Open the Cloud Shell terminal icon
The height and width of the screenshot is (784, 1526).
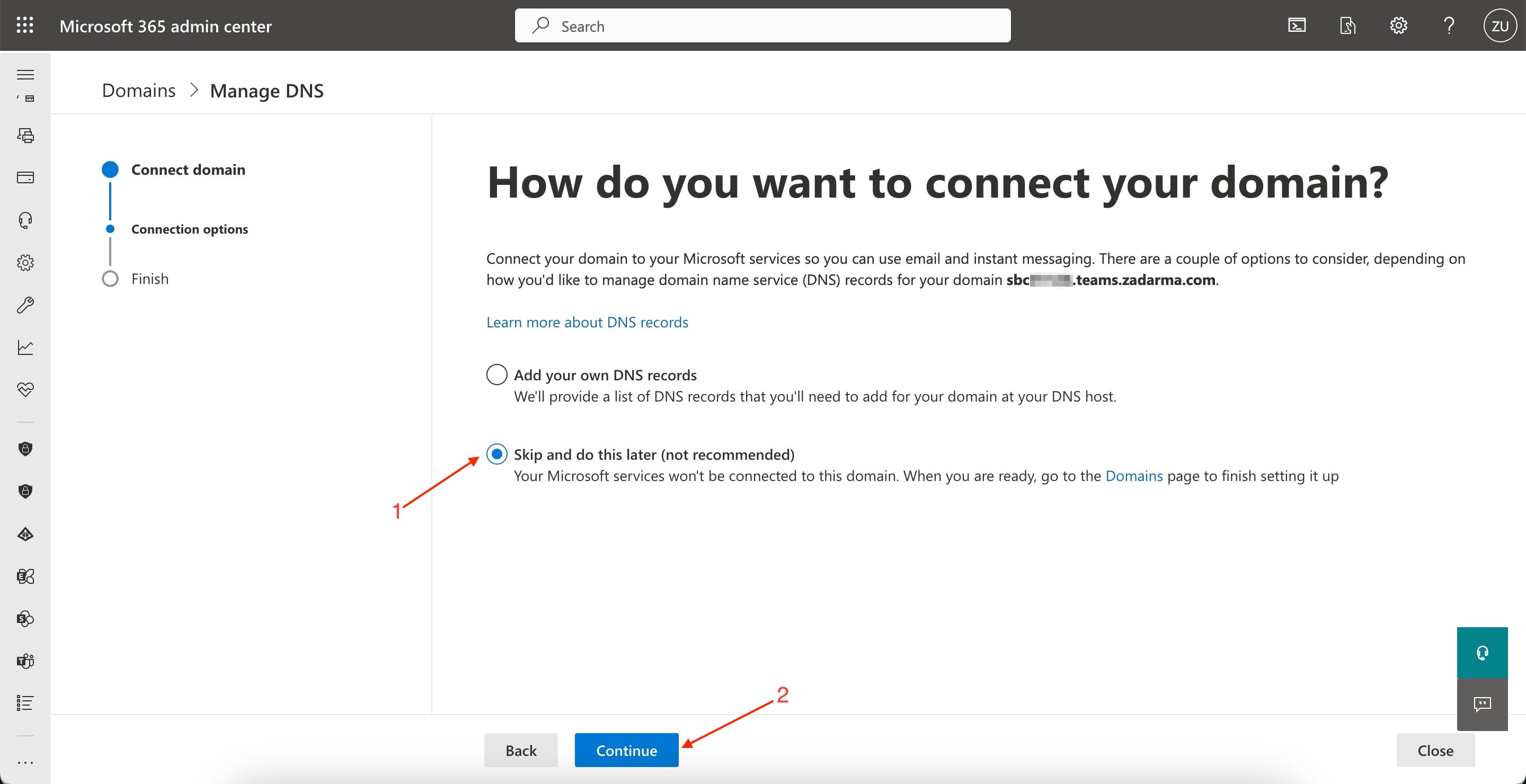[x=1297, y=25]
